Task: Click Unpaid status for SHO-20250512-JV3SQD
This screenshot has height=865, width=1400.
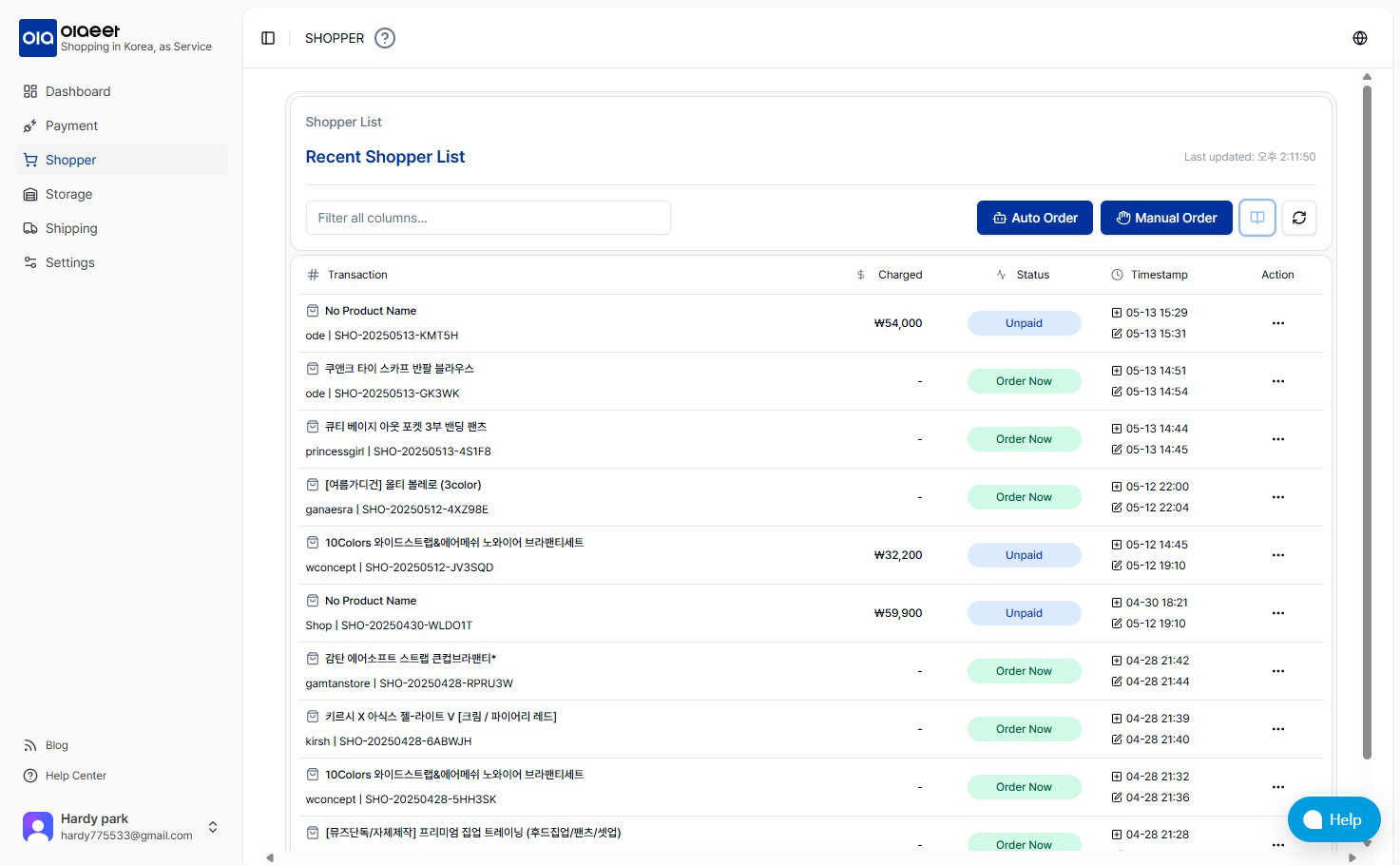Action: coord(1025,555)
